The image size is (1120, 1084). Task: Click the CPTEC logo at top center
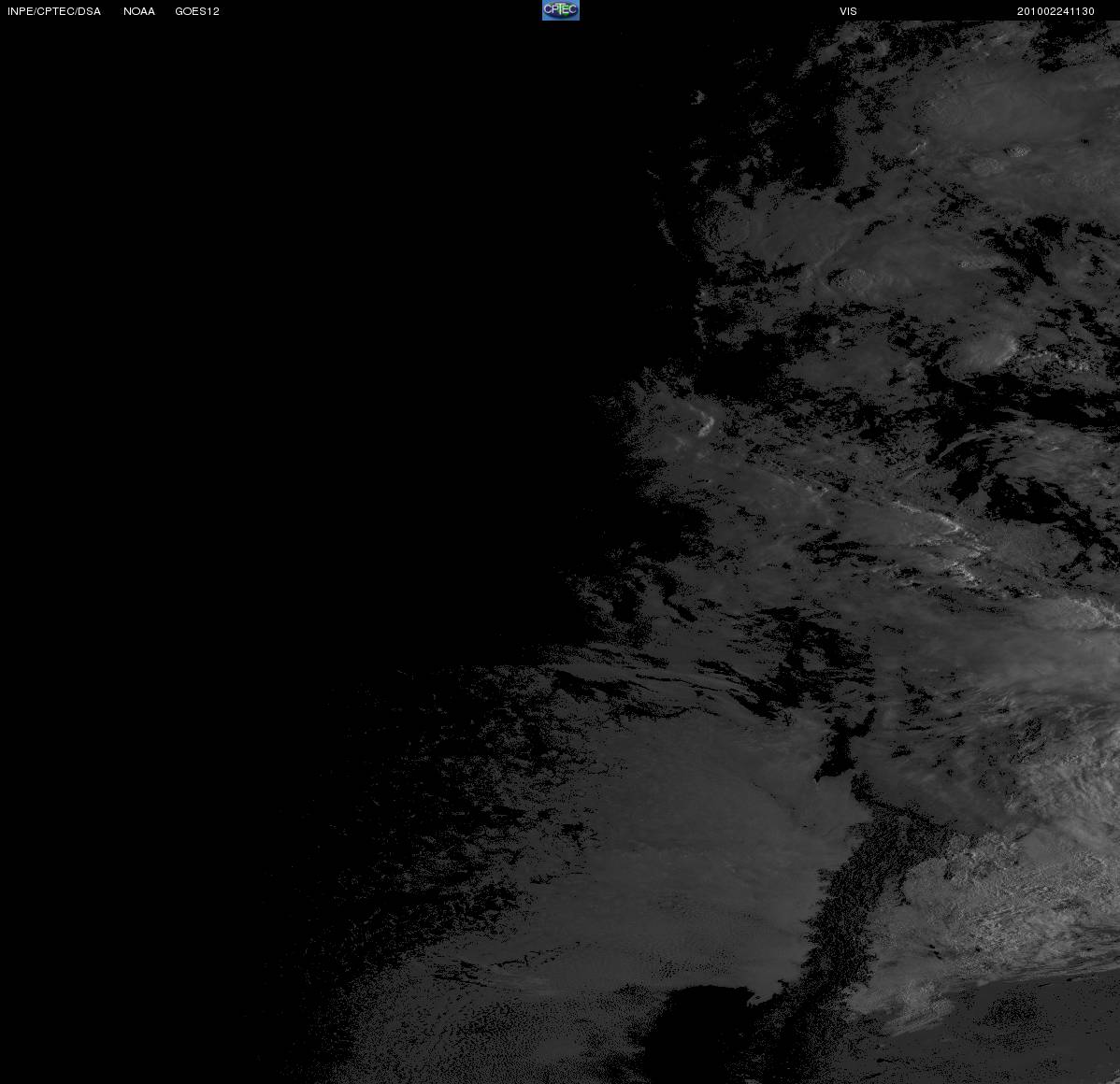point(561,10)
